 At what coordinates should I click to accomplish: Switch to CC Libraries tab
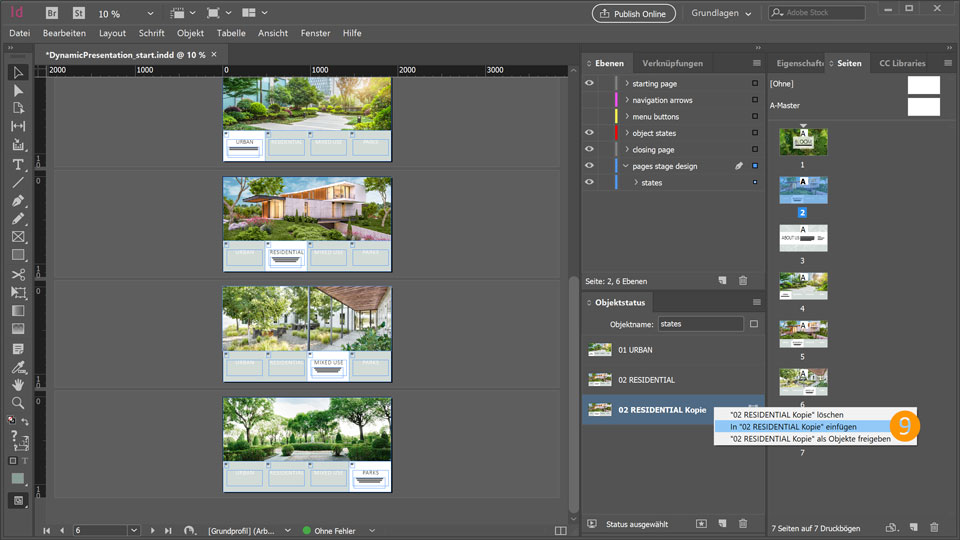click(x=902, y=63)
